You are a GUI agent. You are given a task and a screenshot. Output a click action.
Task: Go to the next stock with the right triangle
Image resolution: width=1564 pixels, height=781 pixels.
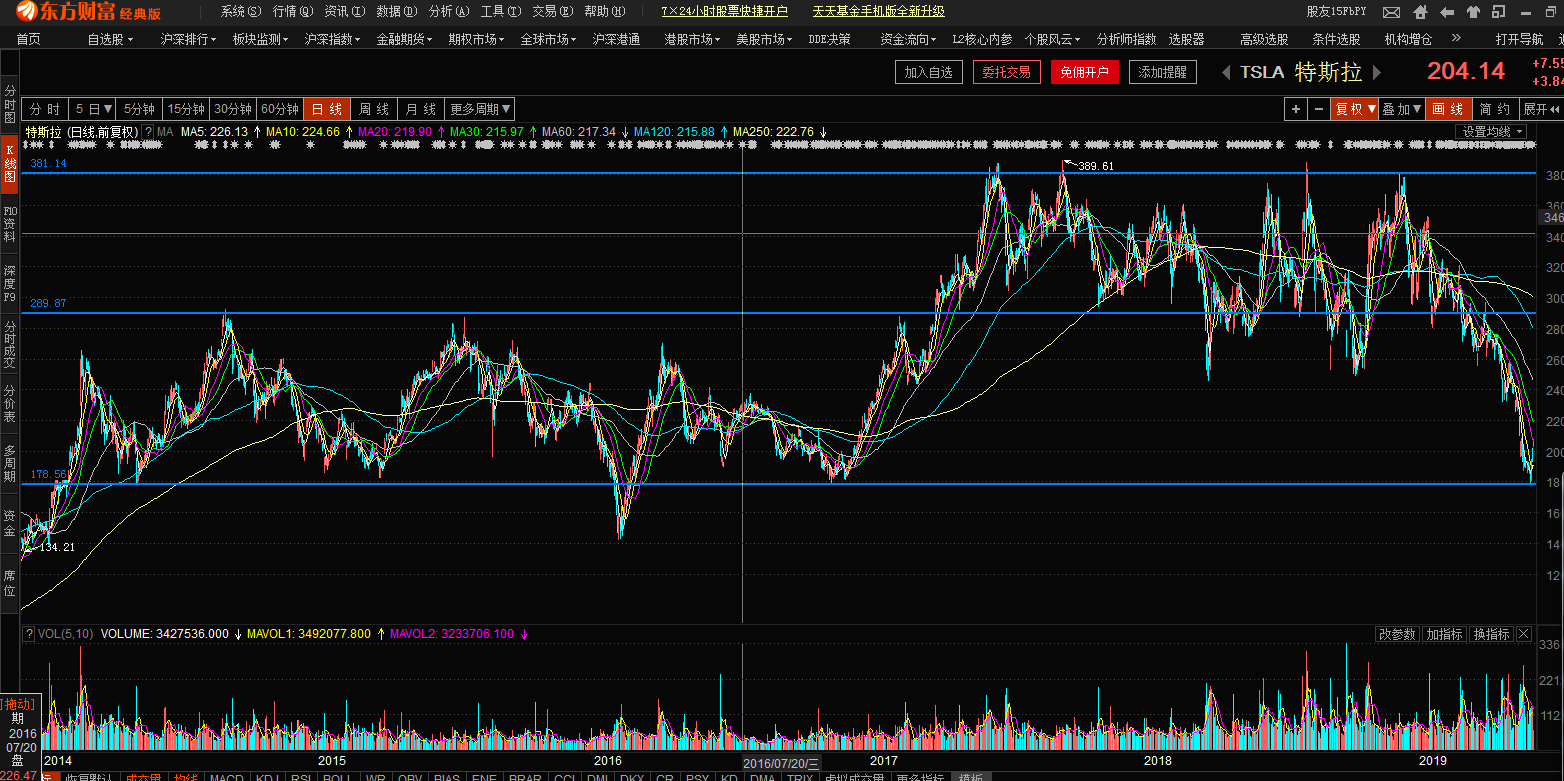point(1377,72)
